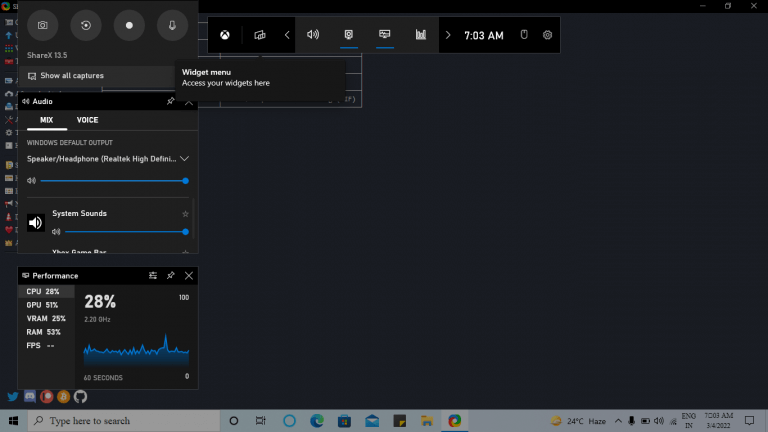Open the Twitter icon link
768x432 pixels.
coord(13,396)
